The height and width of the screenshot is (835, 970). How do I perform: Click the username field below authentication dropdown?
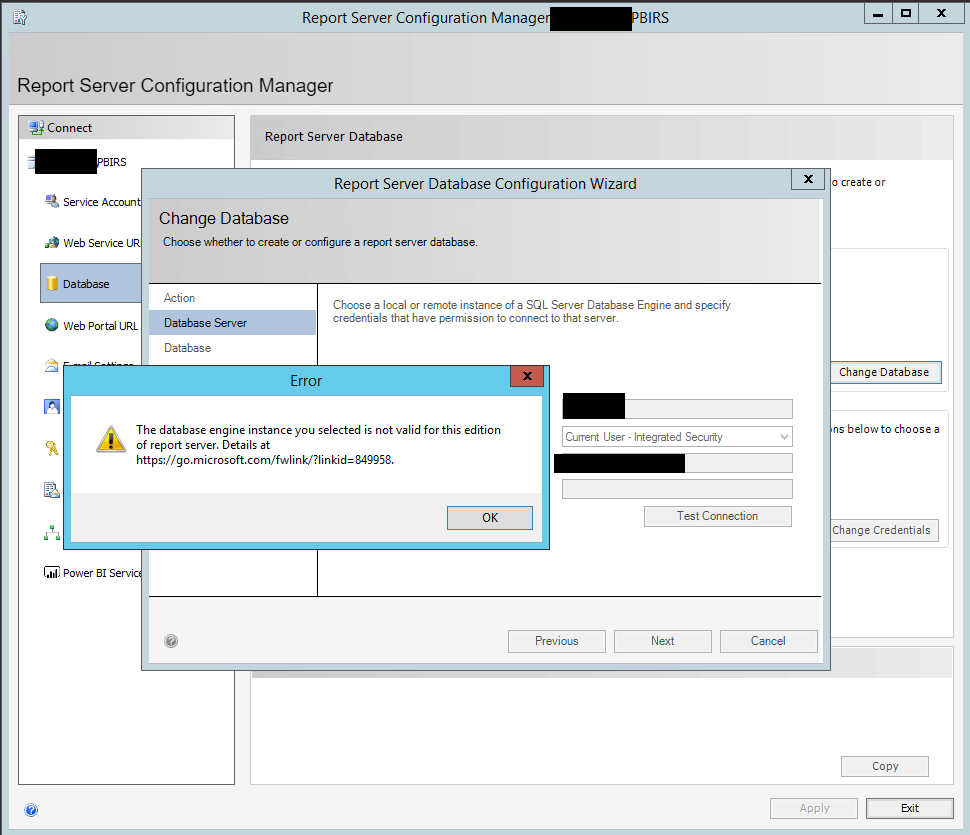[677, 463]
